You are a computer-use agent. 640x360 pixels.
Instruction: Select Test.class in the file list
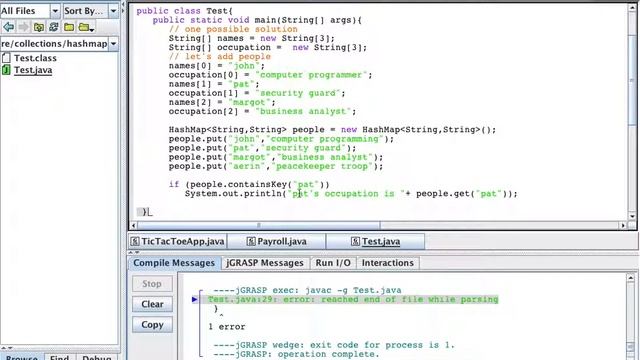pyautogui.click(x=35, y=58)
